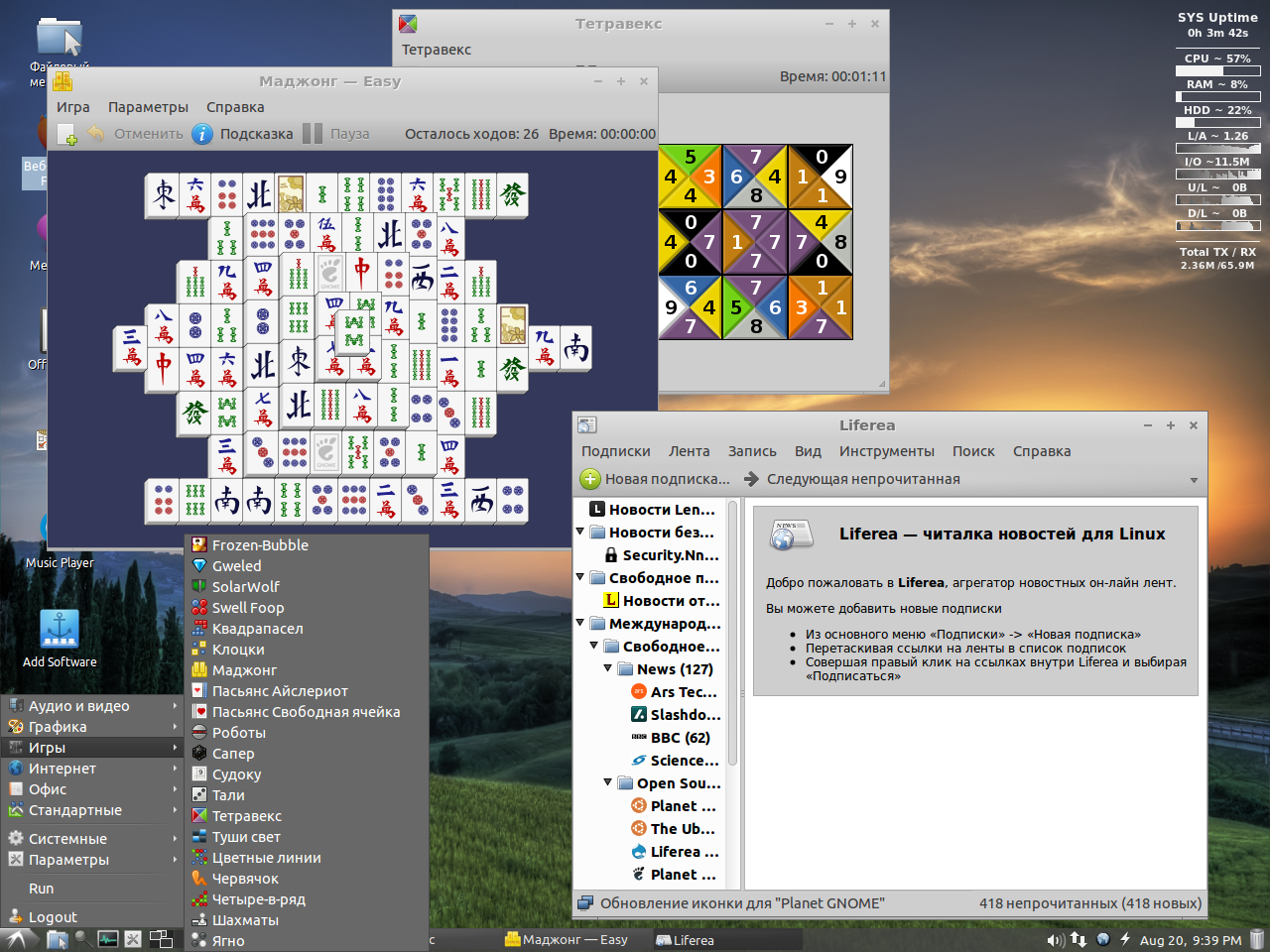The height and width of the screenshot is (952, 1270).
Task: Open the Лента menu in Liferea
Action: pos(689,451)
